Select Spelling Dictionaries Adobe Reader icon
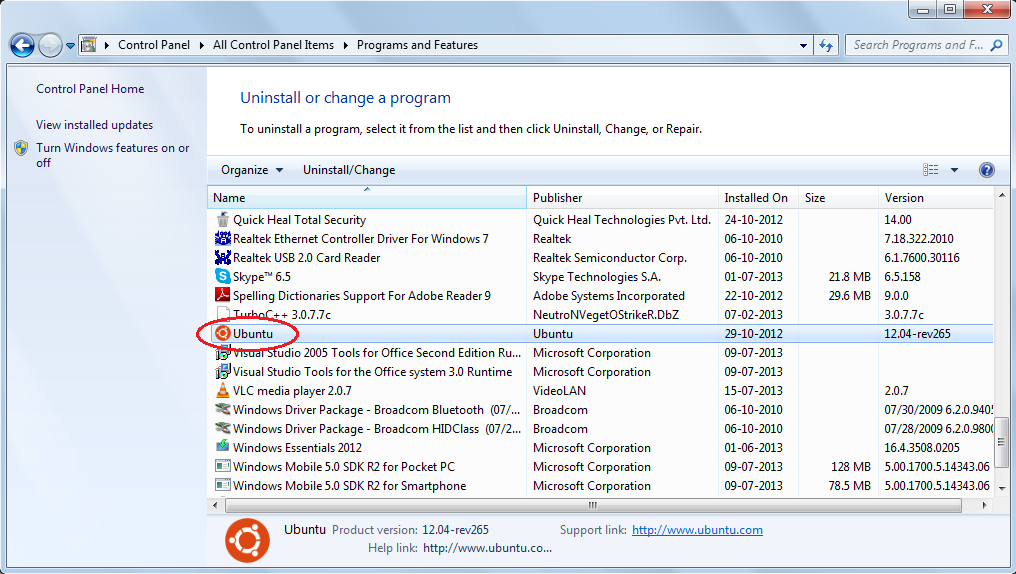Viewport: 1016px width, 574px height. click(x=222, y=295)
